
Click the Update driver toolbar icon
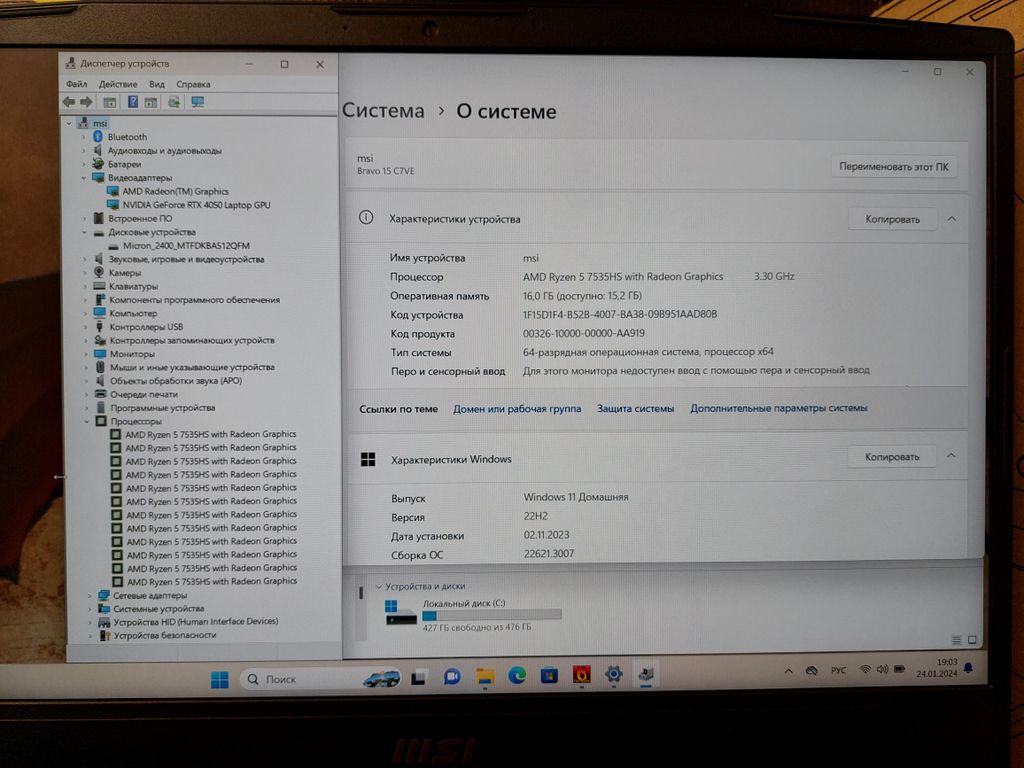point(174,102)
